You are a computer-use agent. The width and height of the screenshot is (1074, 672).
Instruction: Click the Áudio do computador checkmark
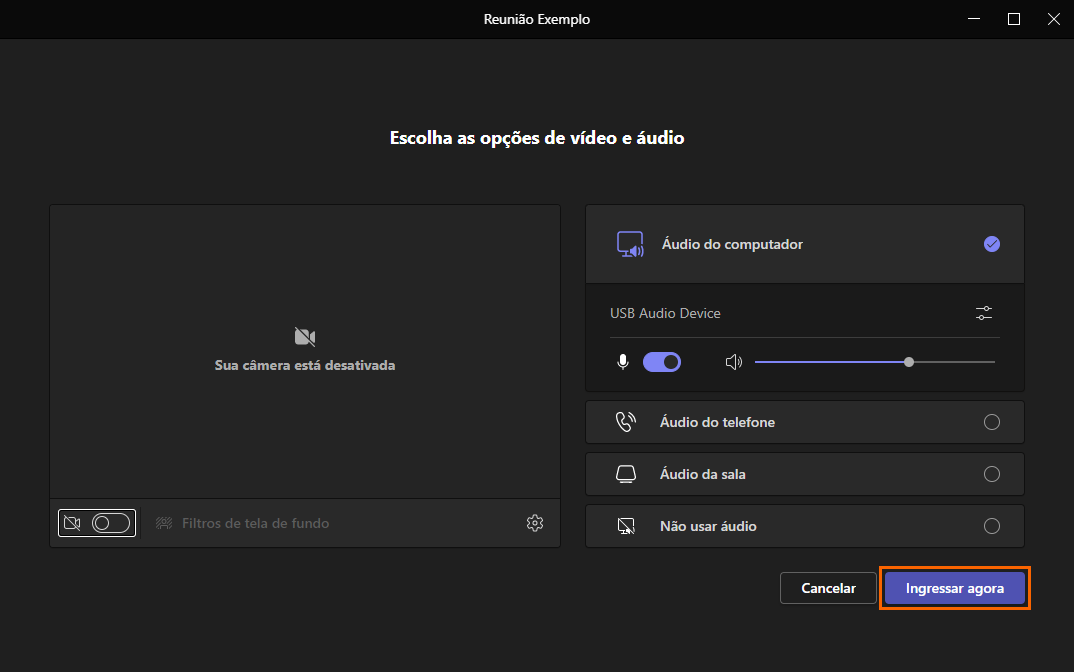[992, 244]
